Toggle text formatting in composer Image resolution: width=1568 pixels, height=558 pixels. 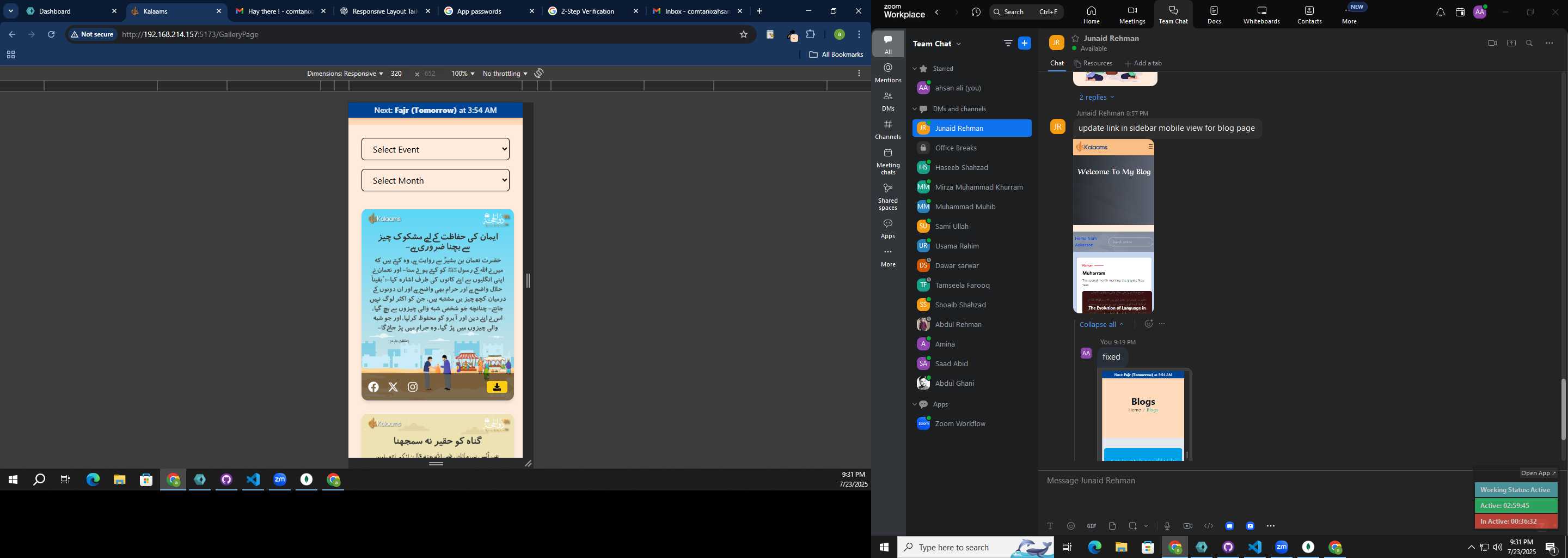pos(1050,526)
